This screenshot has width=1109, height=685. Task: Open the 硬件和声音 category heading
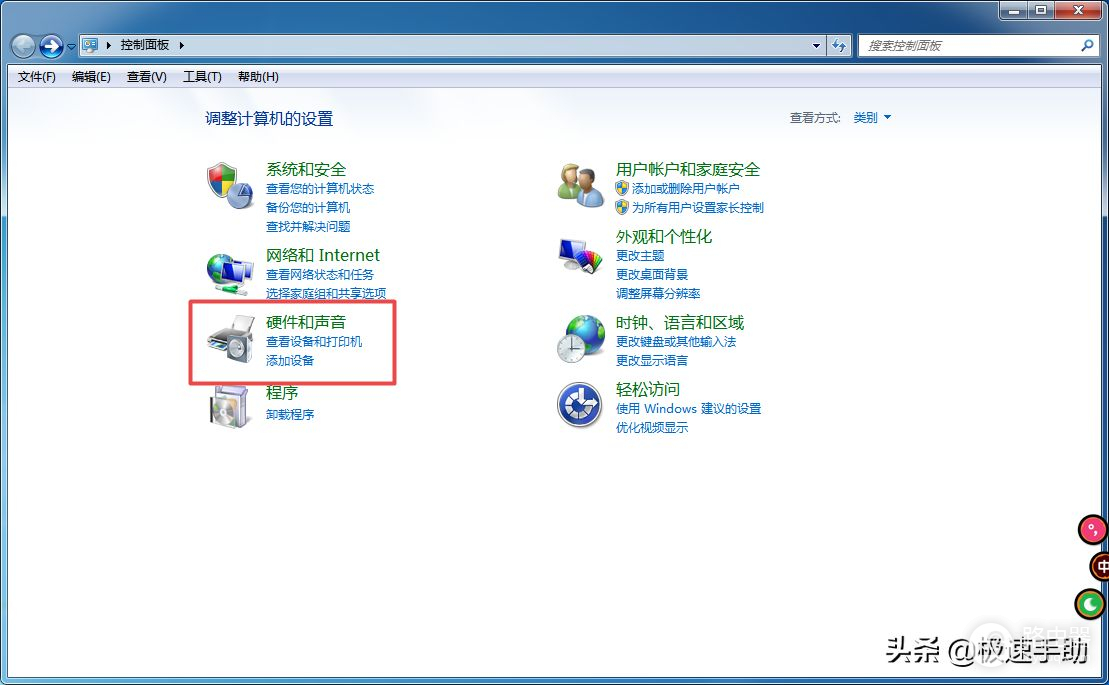click(306, 322)
